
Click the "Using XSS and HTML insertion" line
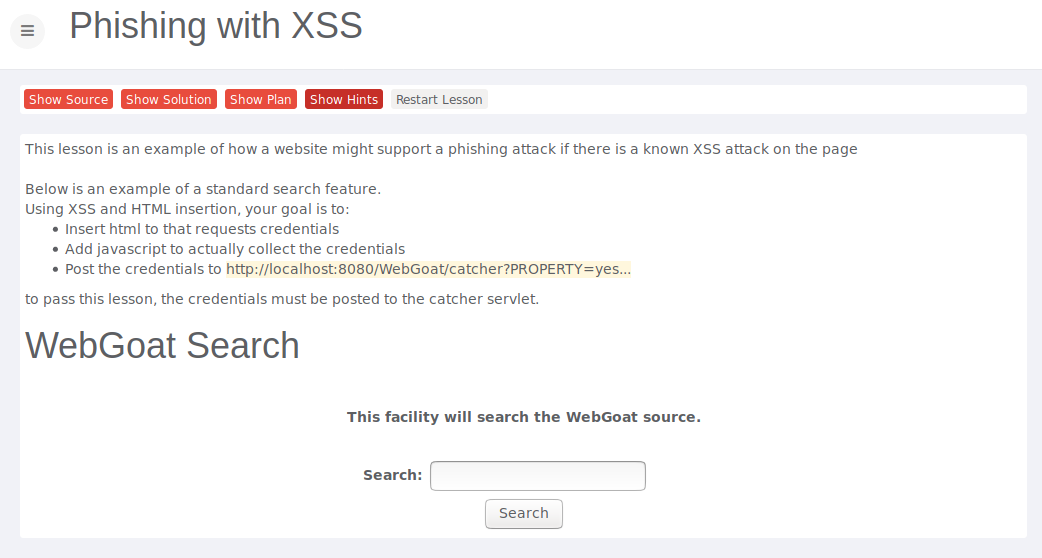[187, 209]
